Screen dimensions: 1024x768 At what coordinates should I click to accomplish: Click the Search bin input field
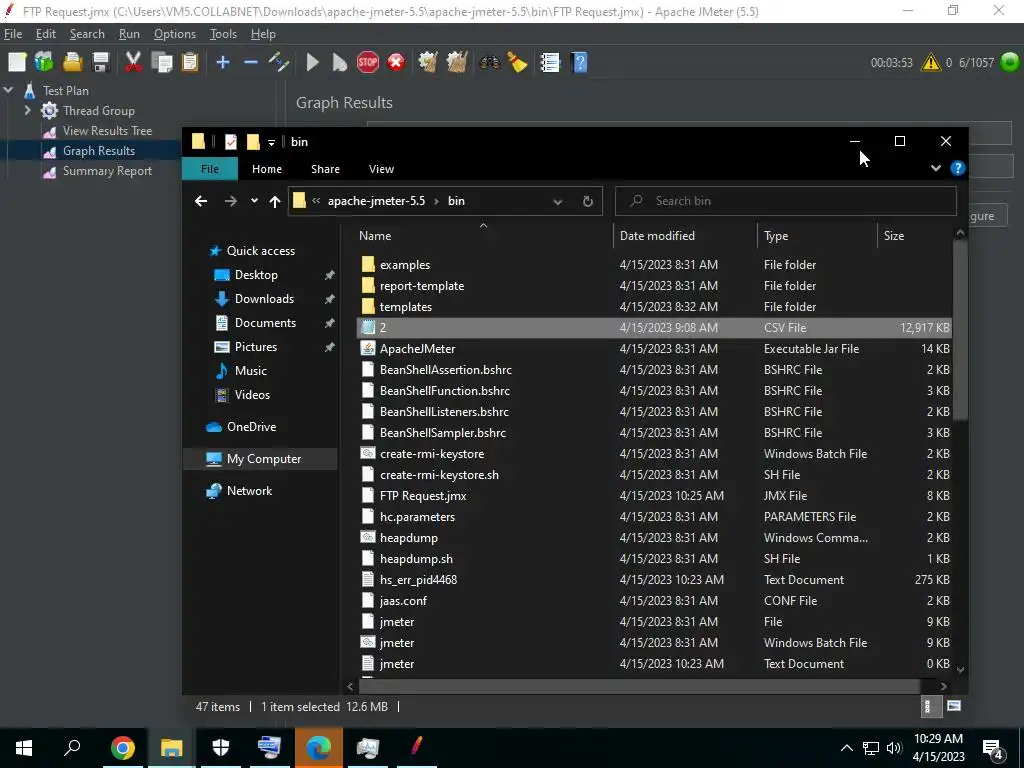tap(786, 201)
